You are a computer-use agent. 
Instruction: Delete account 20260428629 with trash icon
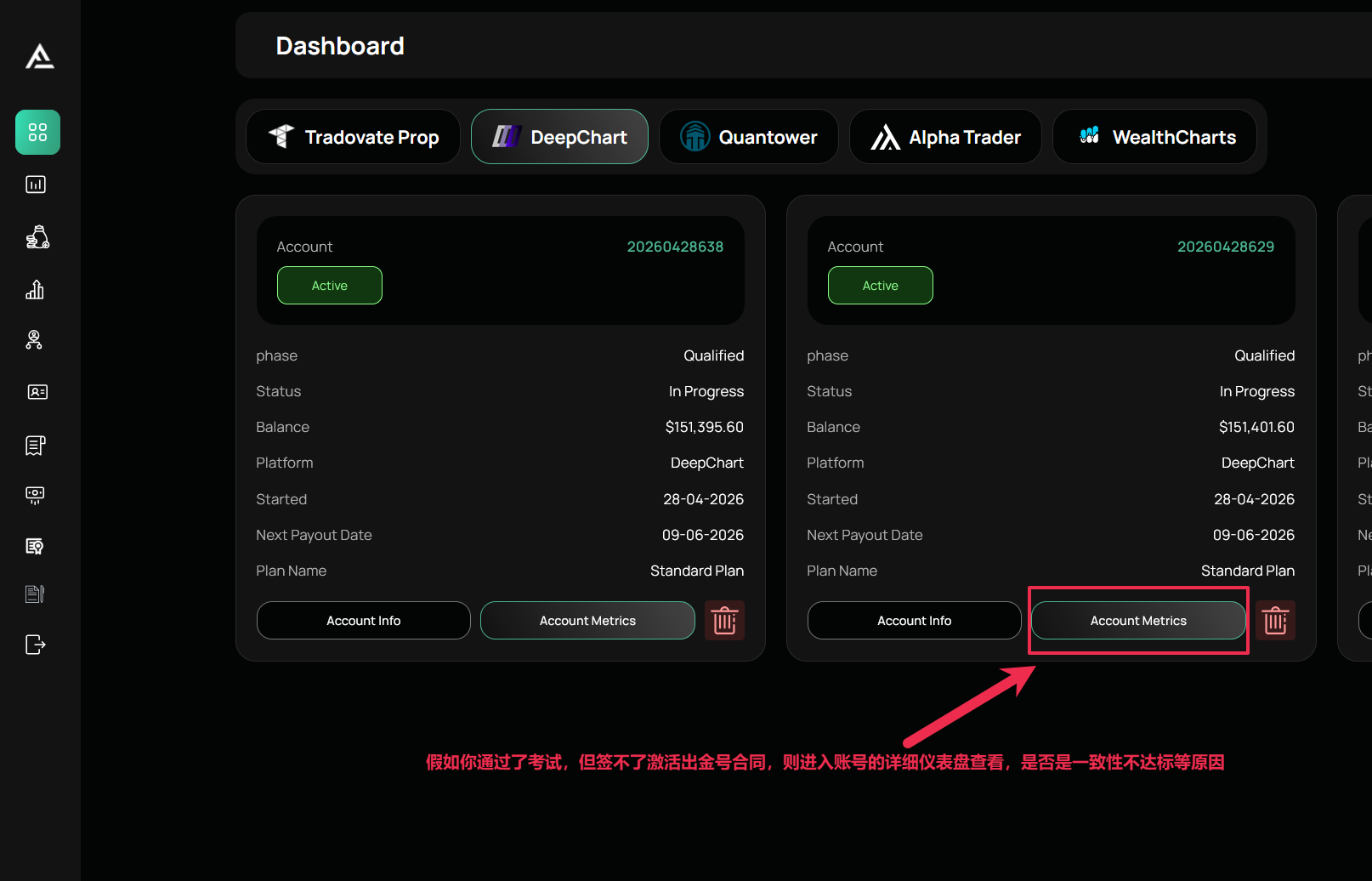coord(1276,621)
